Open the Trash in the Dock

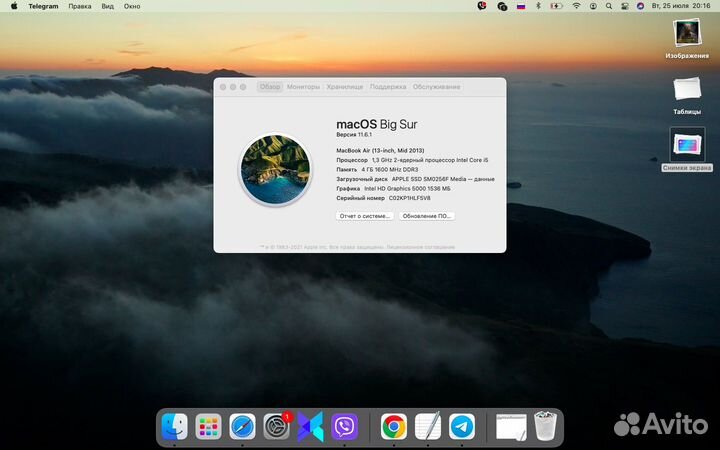(545, 426)
